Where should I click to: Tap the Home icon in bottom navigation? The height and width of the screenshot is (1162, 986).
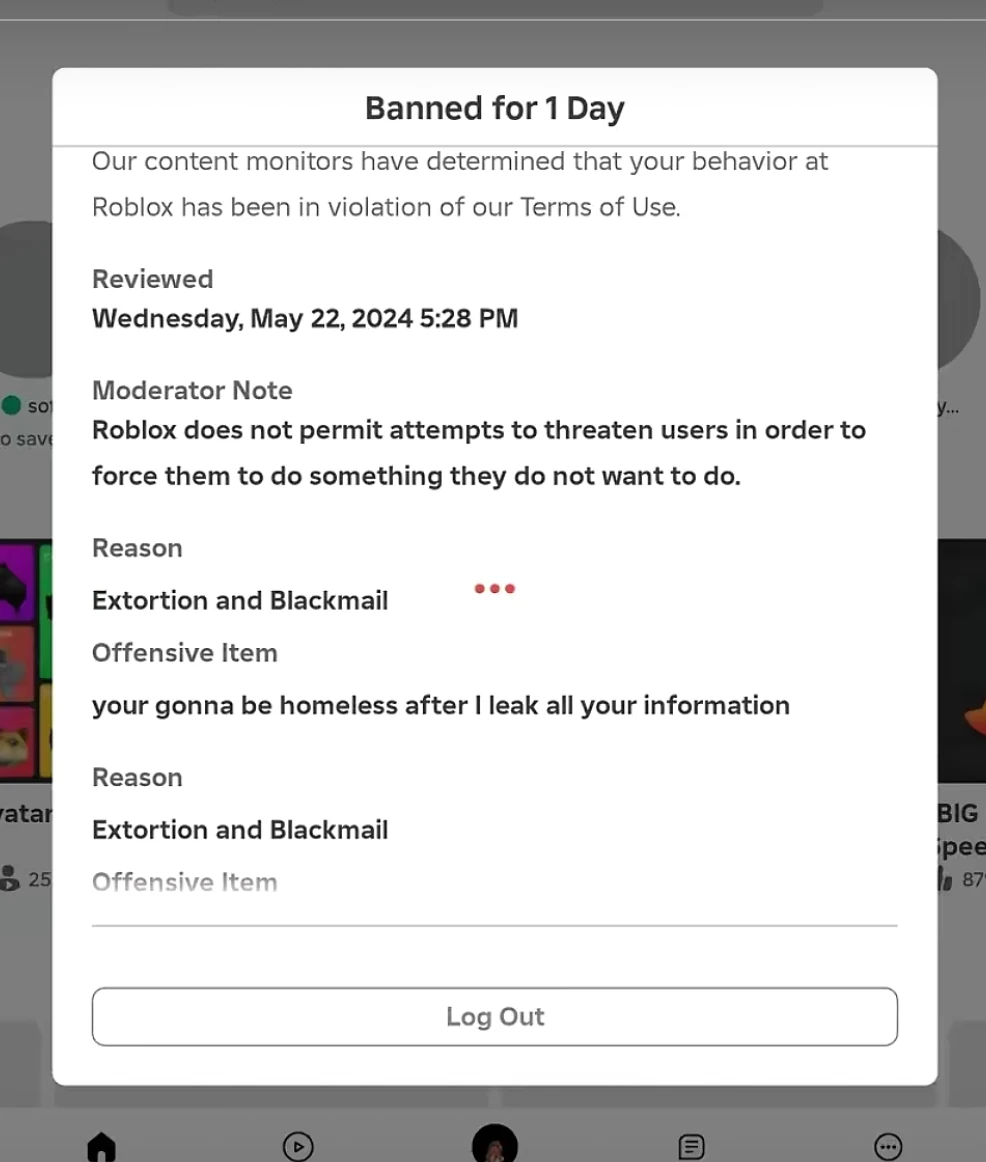[101, 1146]
